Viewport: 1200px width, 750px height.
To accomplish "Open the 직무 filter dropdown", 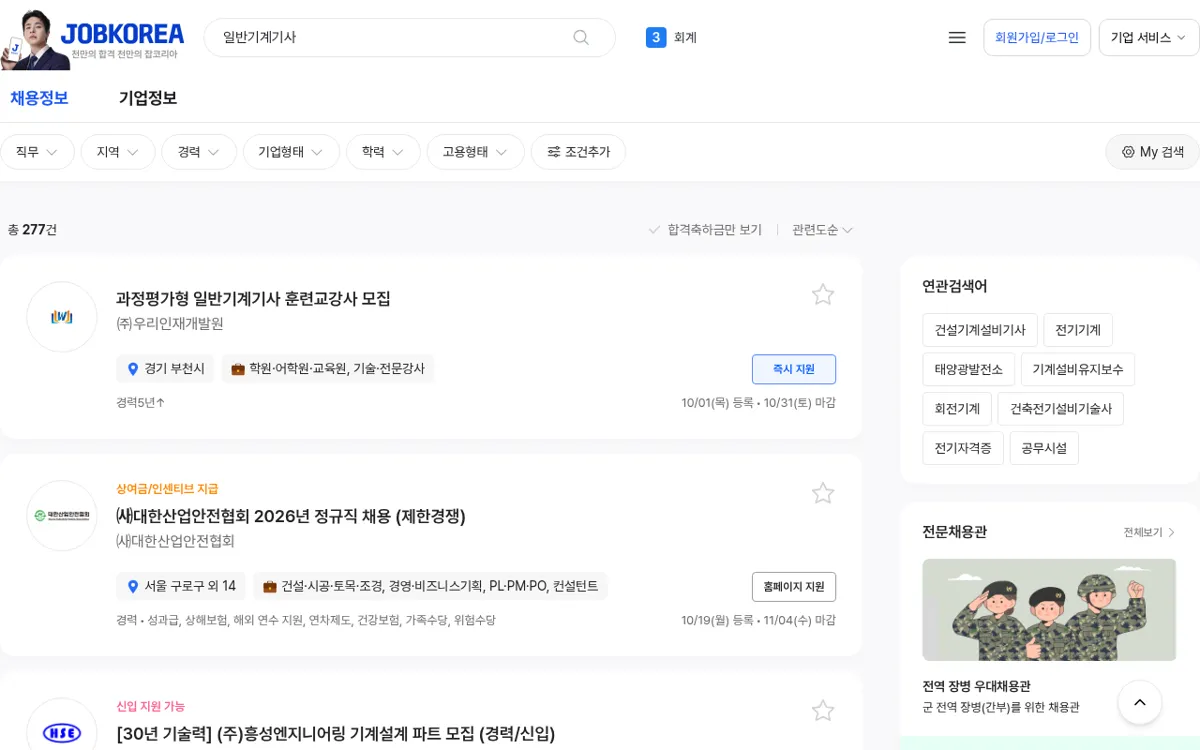I will coord(37,152).
